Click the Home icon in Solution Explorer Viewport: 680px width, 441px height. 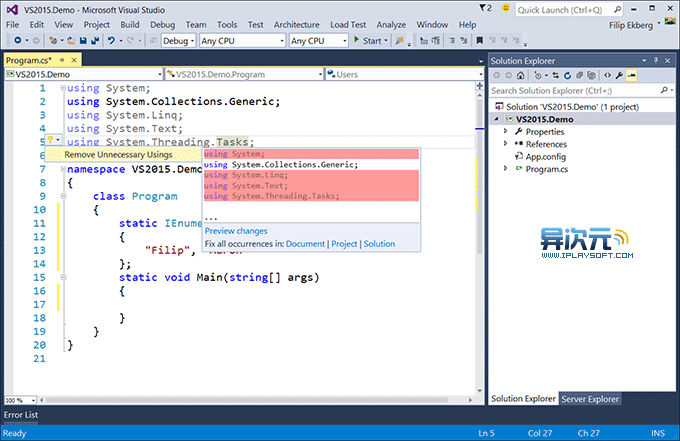click(520, 75)
